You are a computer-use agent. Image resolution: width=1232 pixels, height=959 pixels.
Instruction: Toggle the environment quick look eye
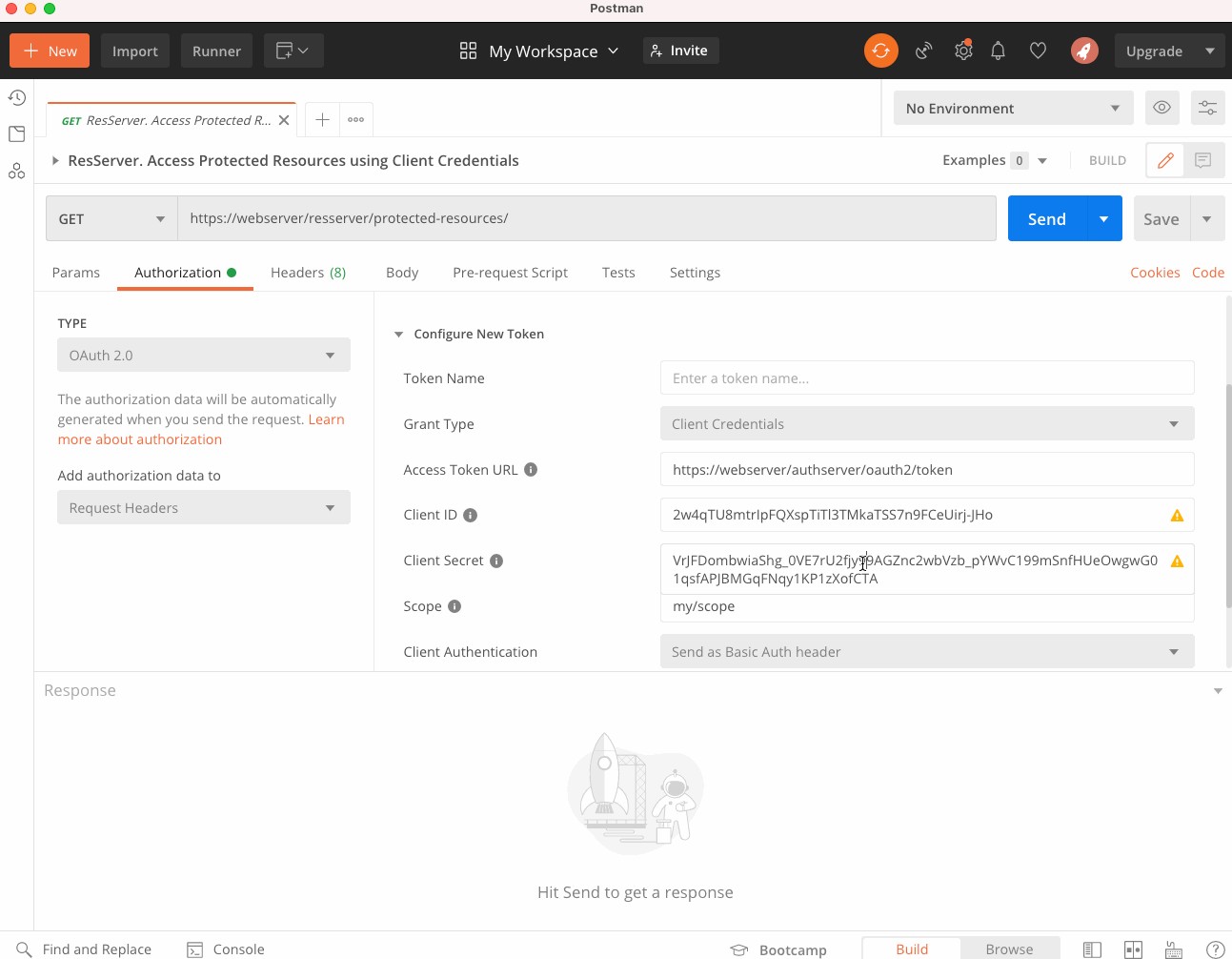pos(1161,108)
